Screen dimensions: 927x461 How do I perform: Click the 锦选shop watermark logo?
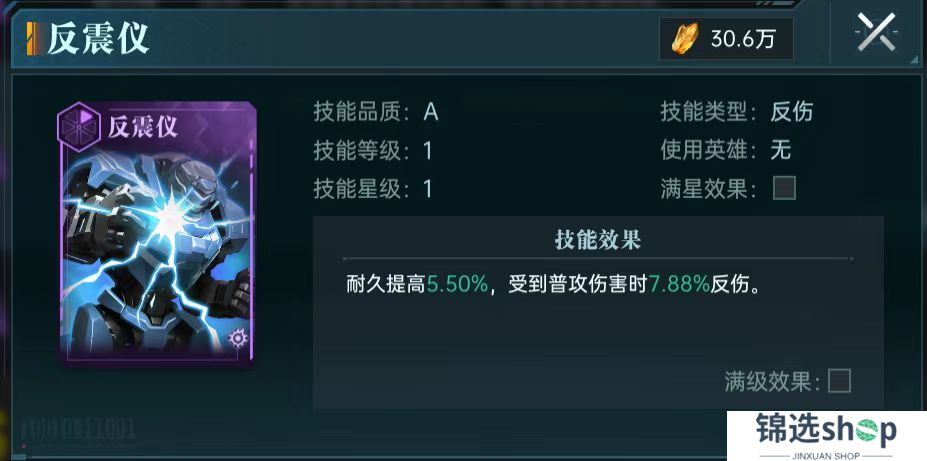tap(826, 436)
